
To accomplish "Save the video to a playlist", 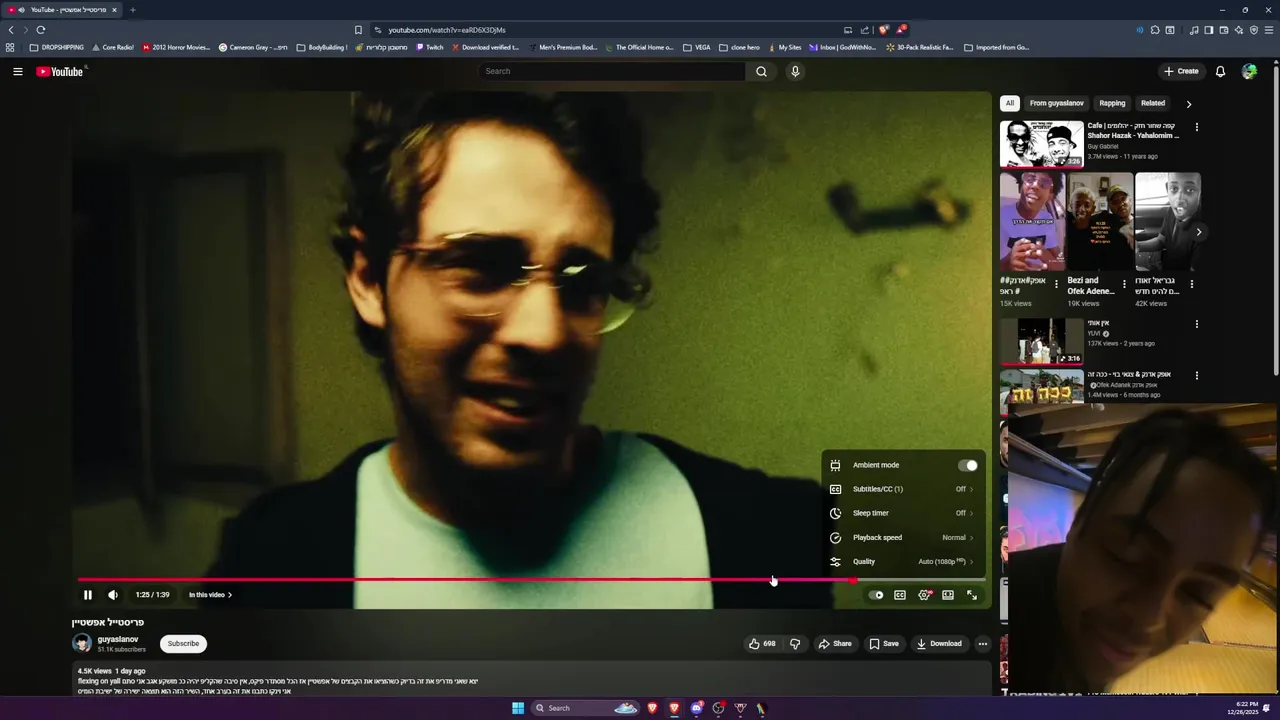I will click(884, 644).
